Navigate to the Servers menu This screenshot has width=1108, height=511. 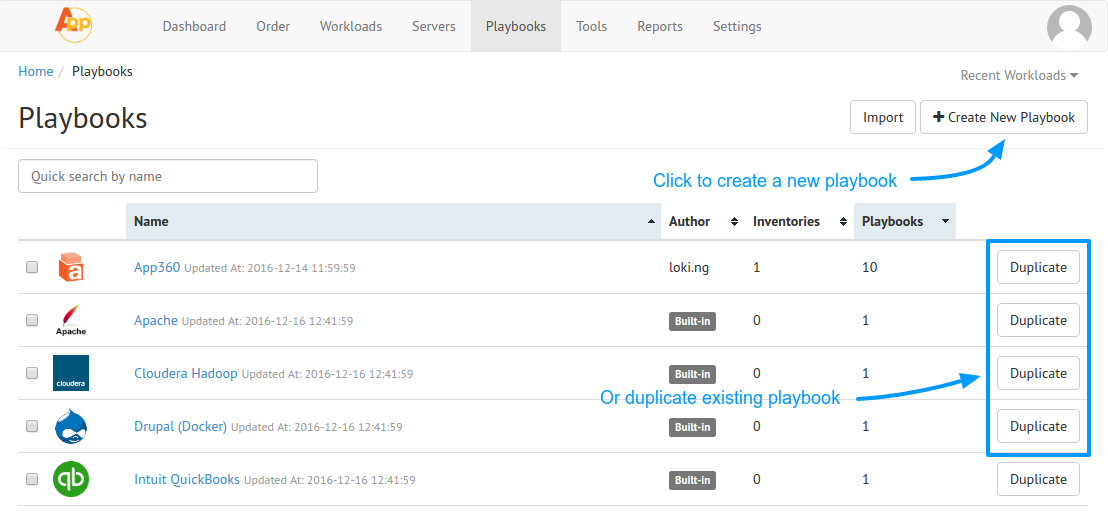pos(434,26)
